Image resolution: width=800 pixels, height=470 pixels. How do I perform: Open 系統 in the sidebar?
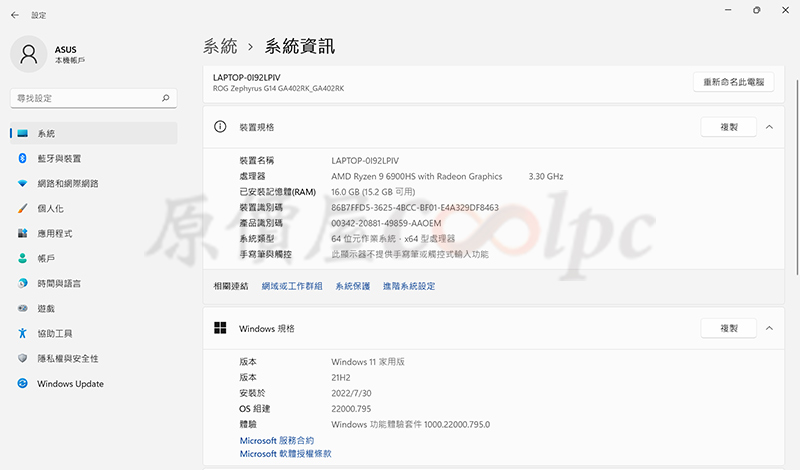tap(94, 133)
